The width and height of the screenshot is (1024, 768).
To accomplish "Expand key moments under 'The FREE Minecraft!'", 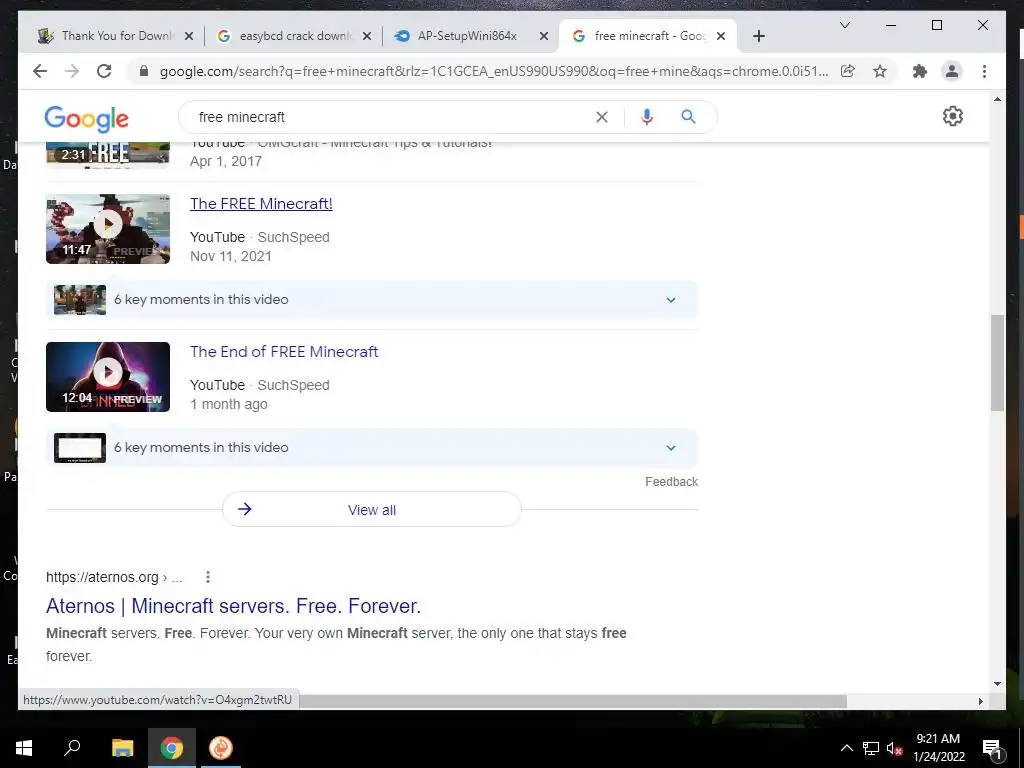I will point(372,300).
